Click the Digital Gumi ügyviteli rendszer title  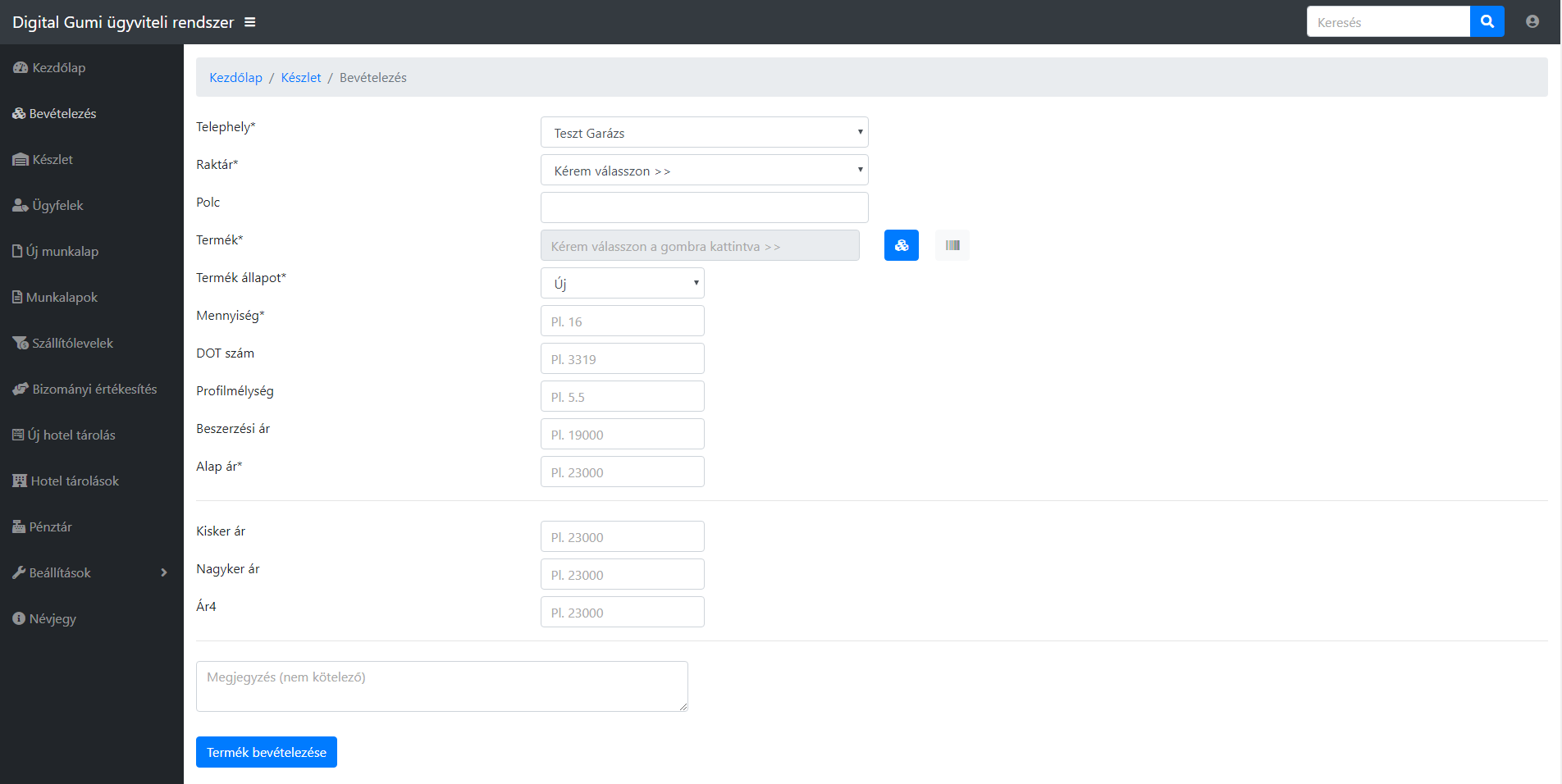pos(123,22)
